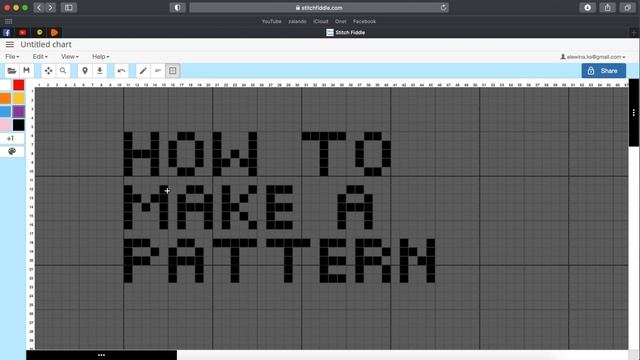Image resolution: width=640 pixels, height=360 pixels.
Task: Open the File menu
Action: pyautogui.click(x=12, y=57)
